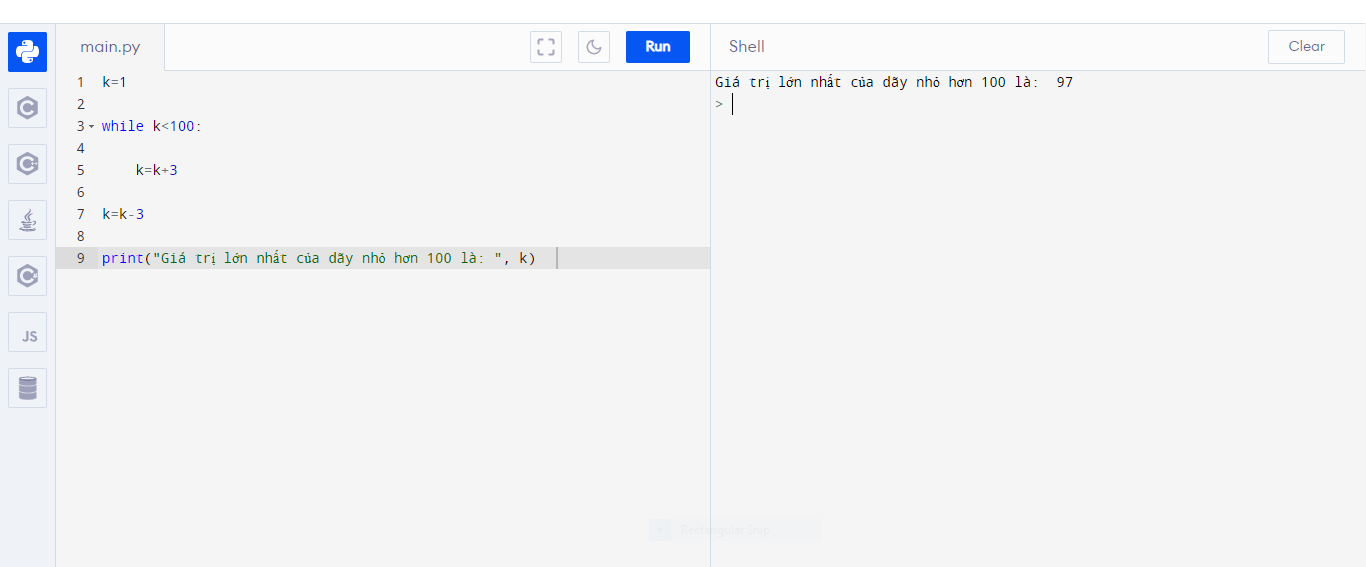The height and width of the screenshot is (567, 1366).
Task: Clear the shell output with Clear
Action: click(x=1306, y=47)
